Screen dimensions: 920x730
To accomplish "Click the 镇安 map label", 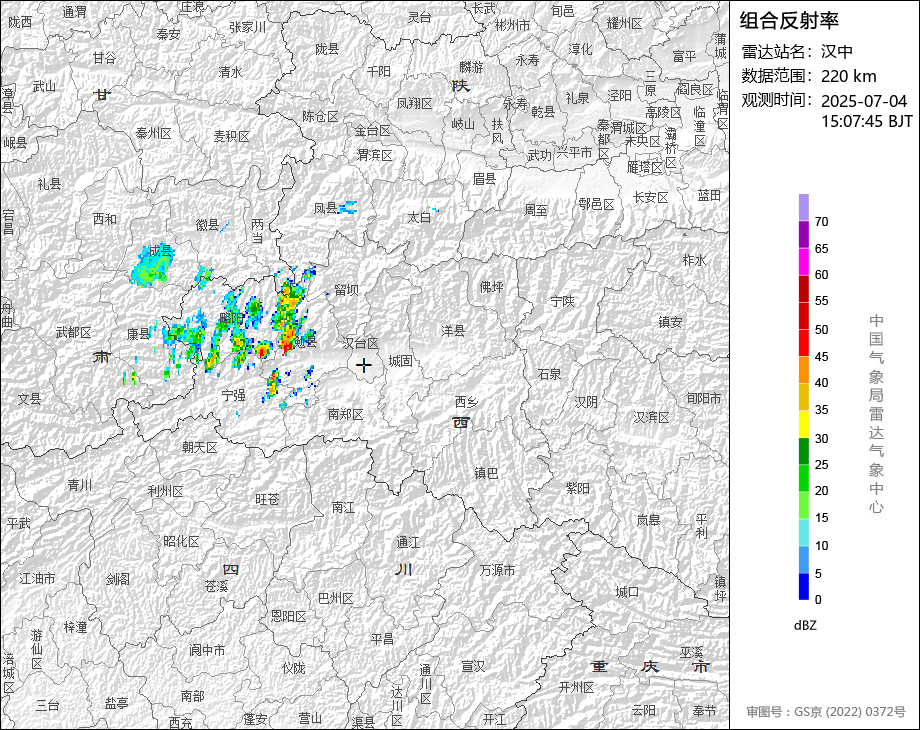I will [x=670, y=322].
